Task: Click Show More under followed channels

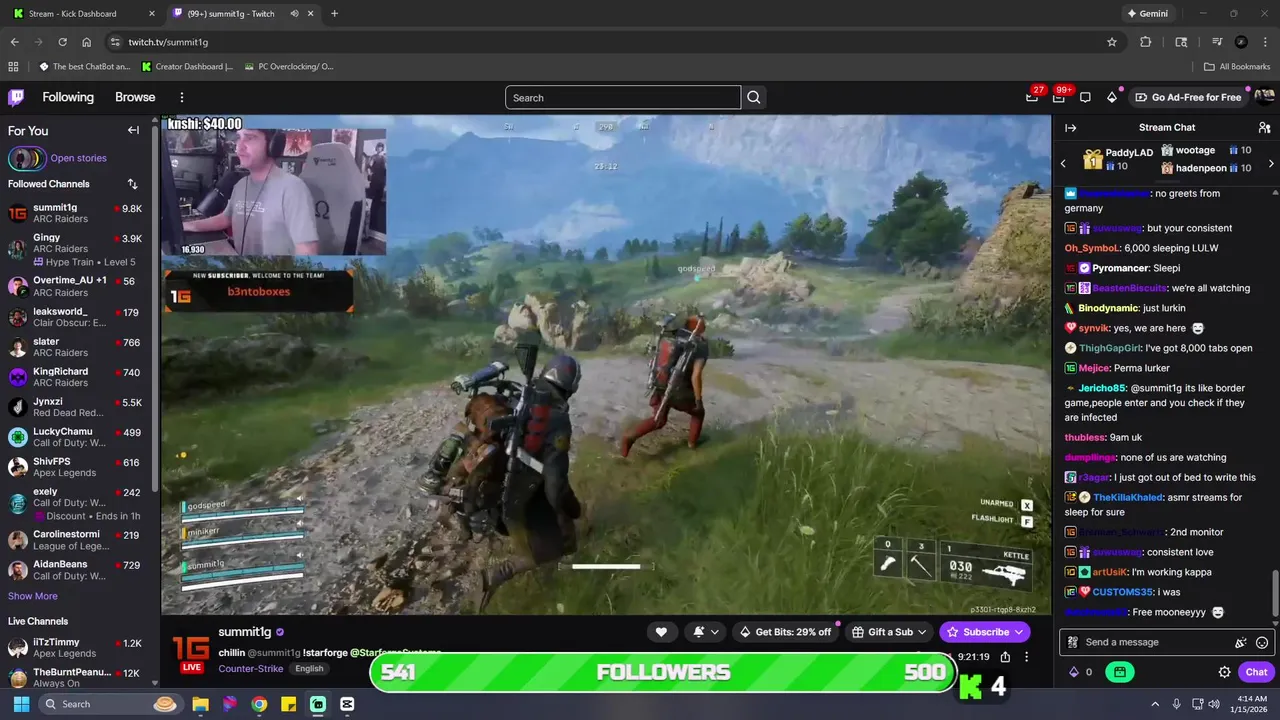Action: [33, 596]
